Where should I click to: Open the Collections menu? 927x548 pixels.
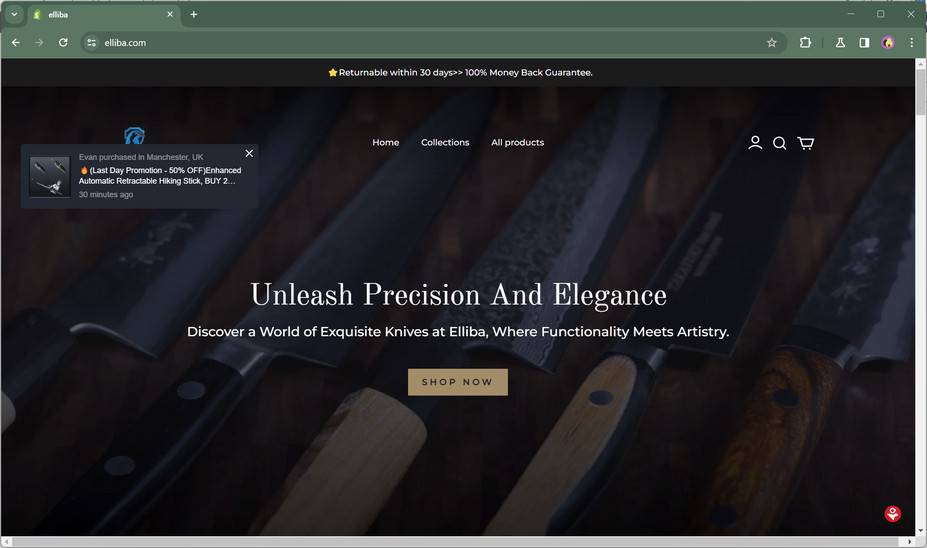pyautogui.click(x=445, y=142)
